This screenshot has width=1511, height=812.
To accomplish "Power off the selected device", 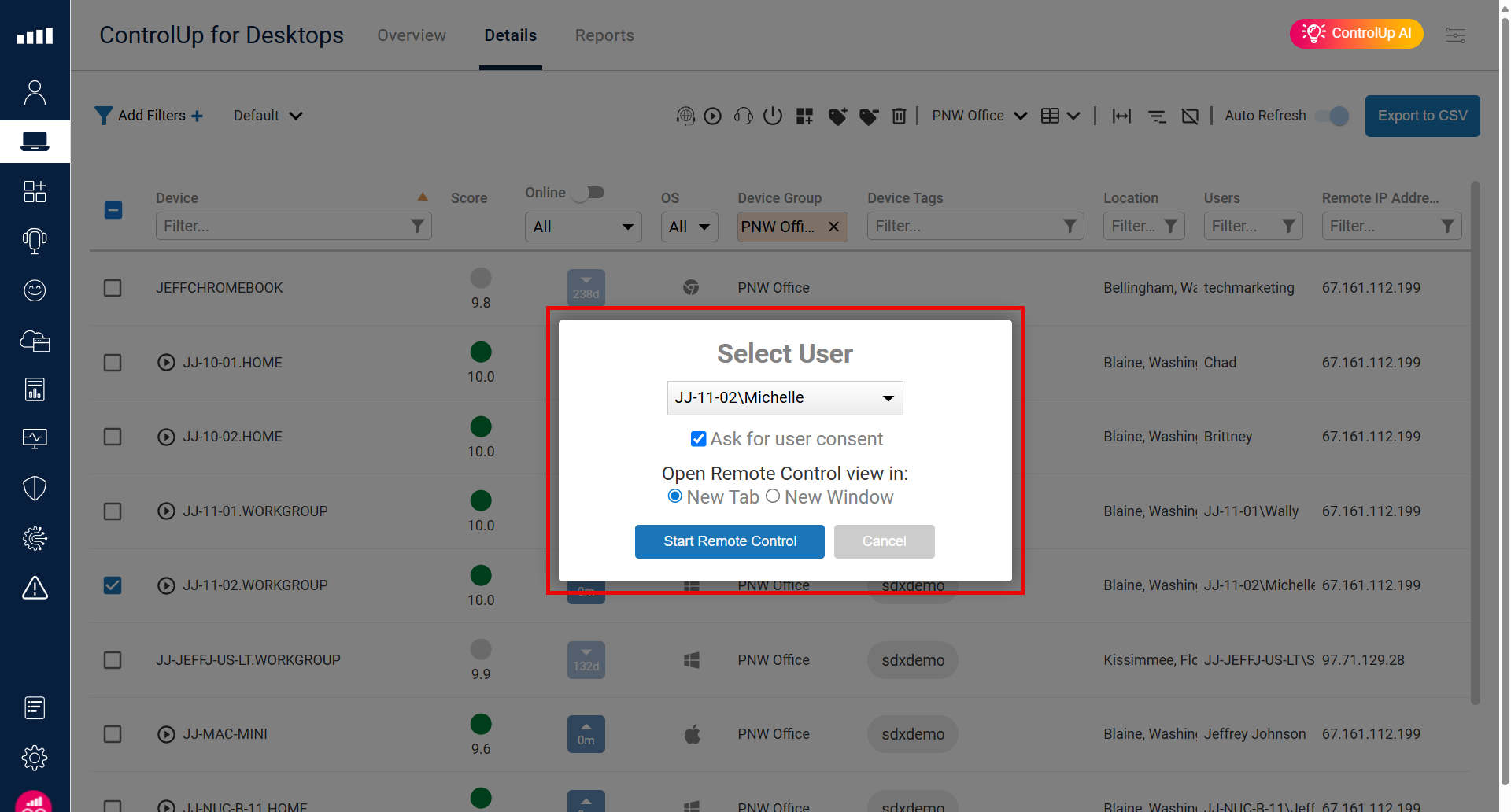I will point(773,116).
